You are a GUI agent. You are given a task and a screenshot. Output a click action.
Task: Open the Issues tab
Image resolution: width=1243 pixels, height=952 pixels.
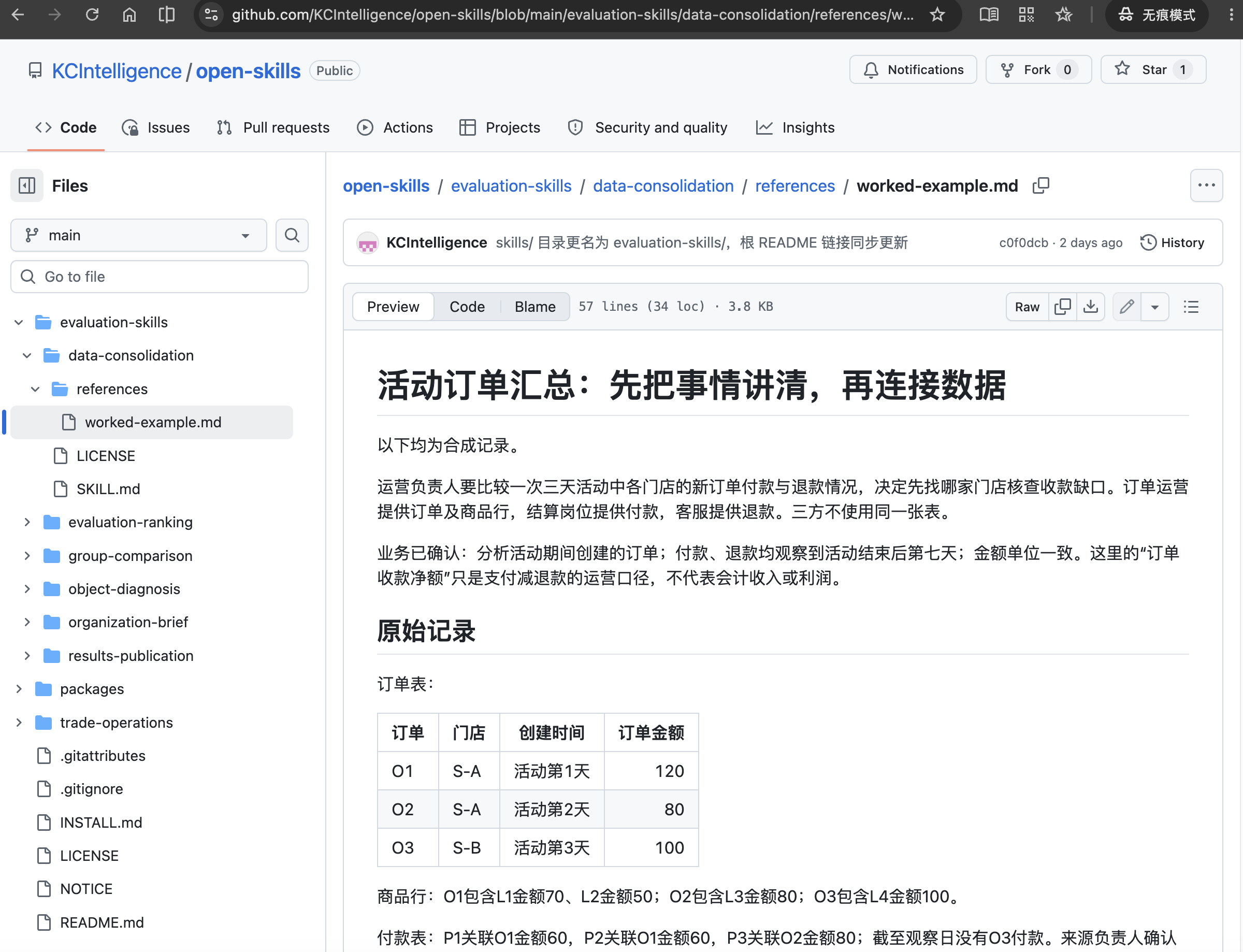pos(156,127)
